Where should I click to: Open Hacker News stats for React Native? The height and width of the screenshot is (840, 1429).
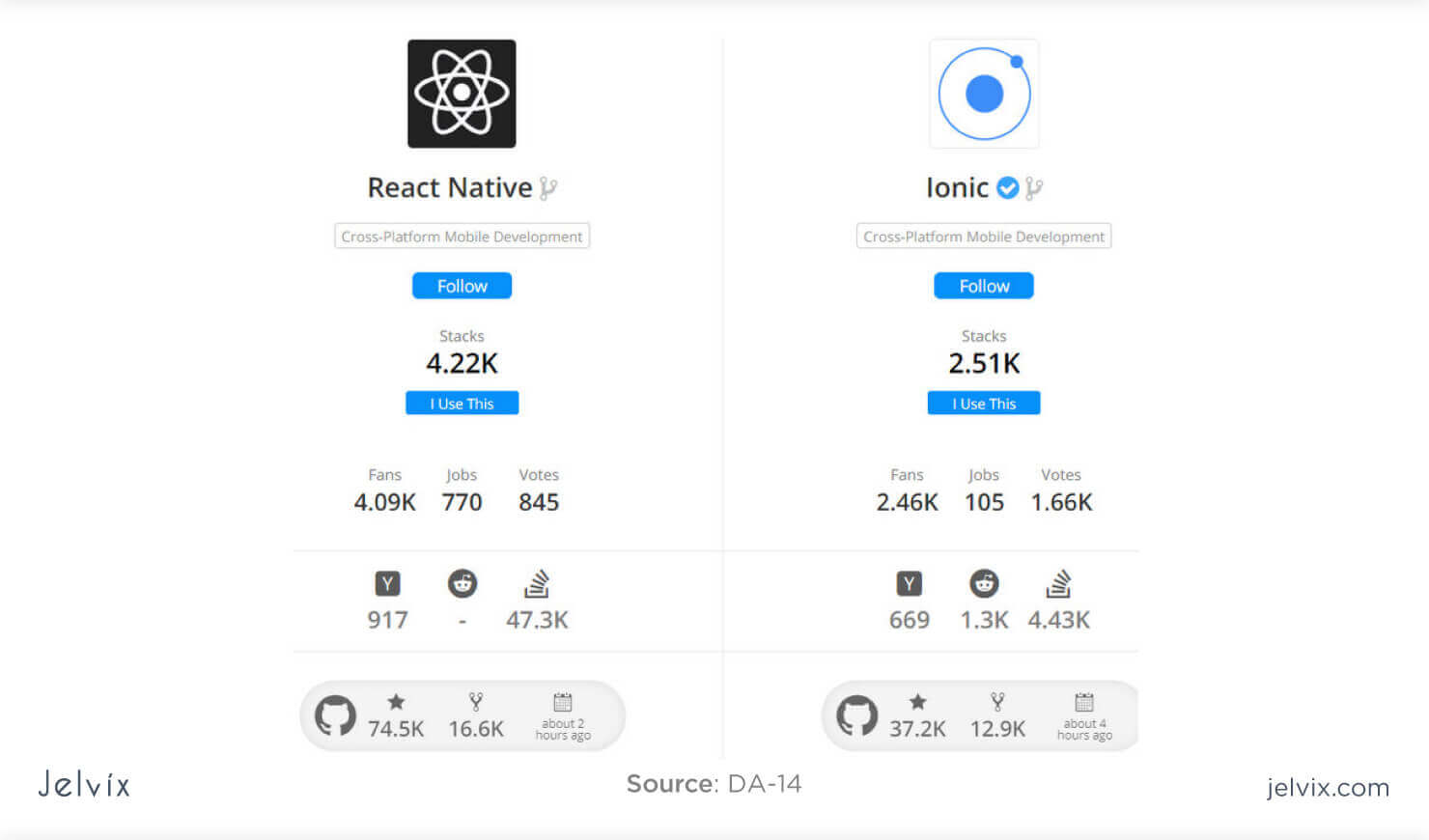387,583
